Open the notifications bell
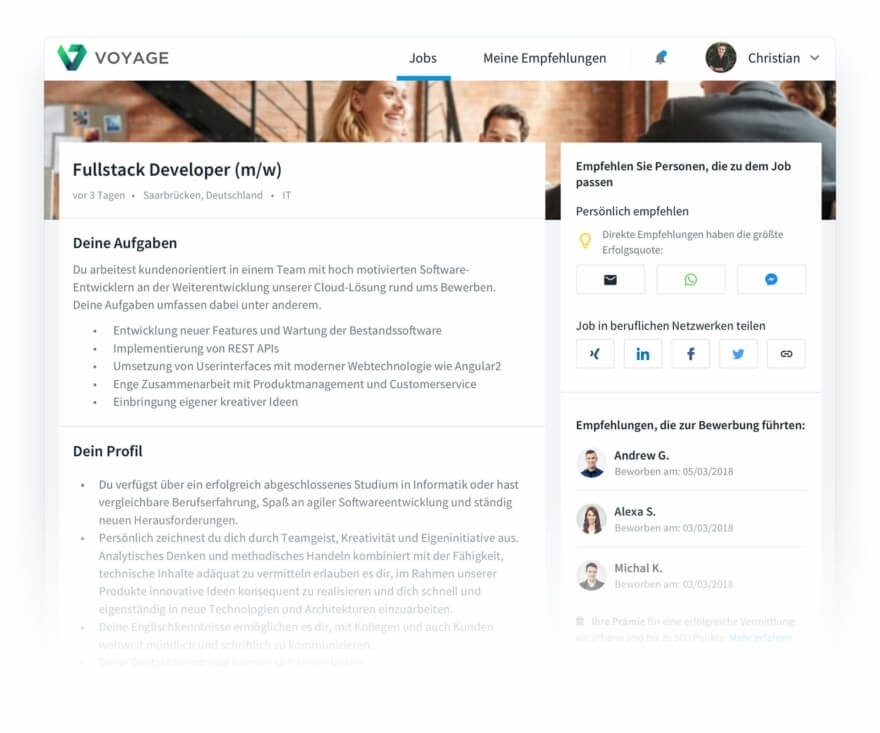880x733 pixels. pos(661,58)
